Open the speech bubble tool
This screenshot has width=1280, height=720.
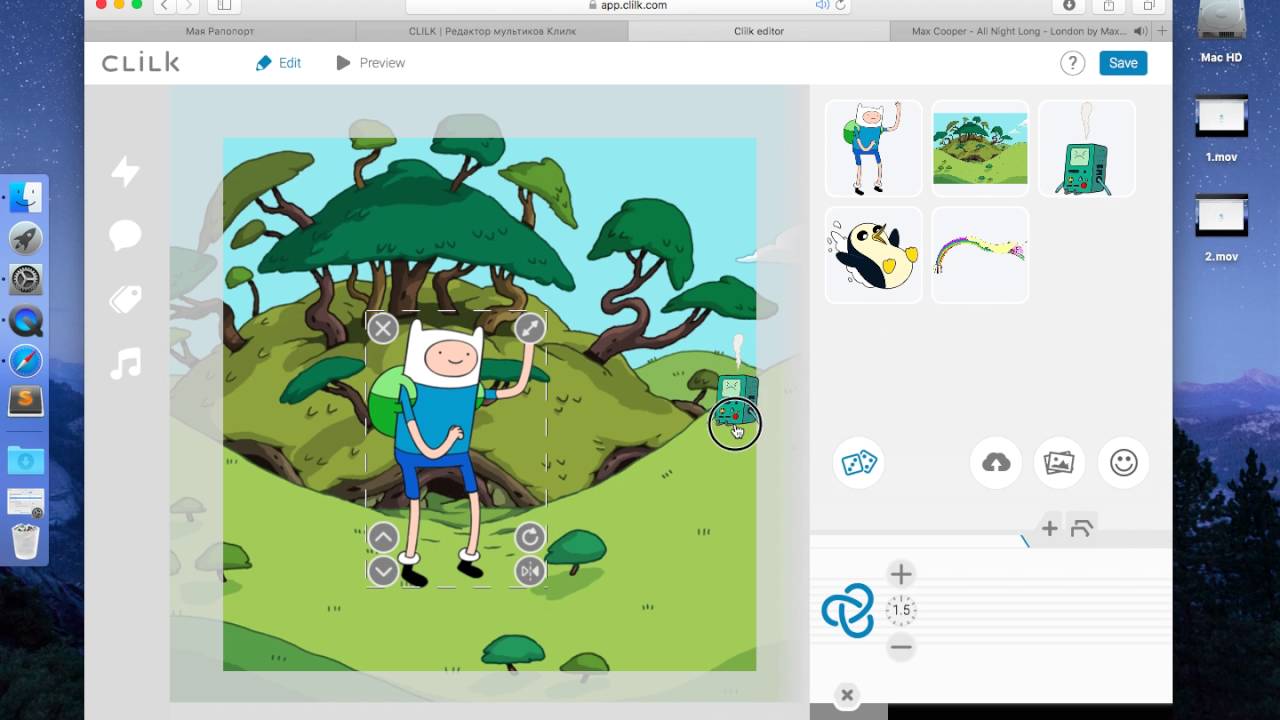pyautogui.click(x=125, y=236)
